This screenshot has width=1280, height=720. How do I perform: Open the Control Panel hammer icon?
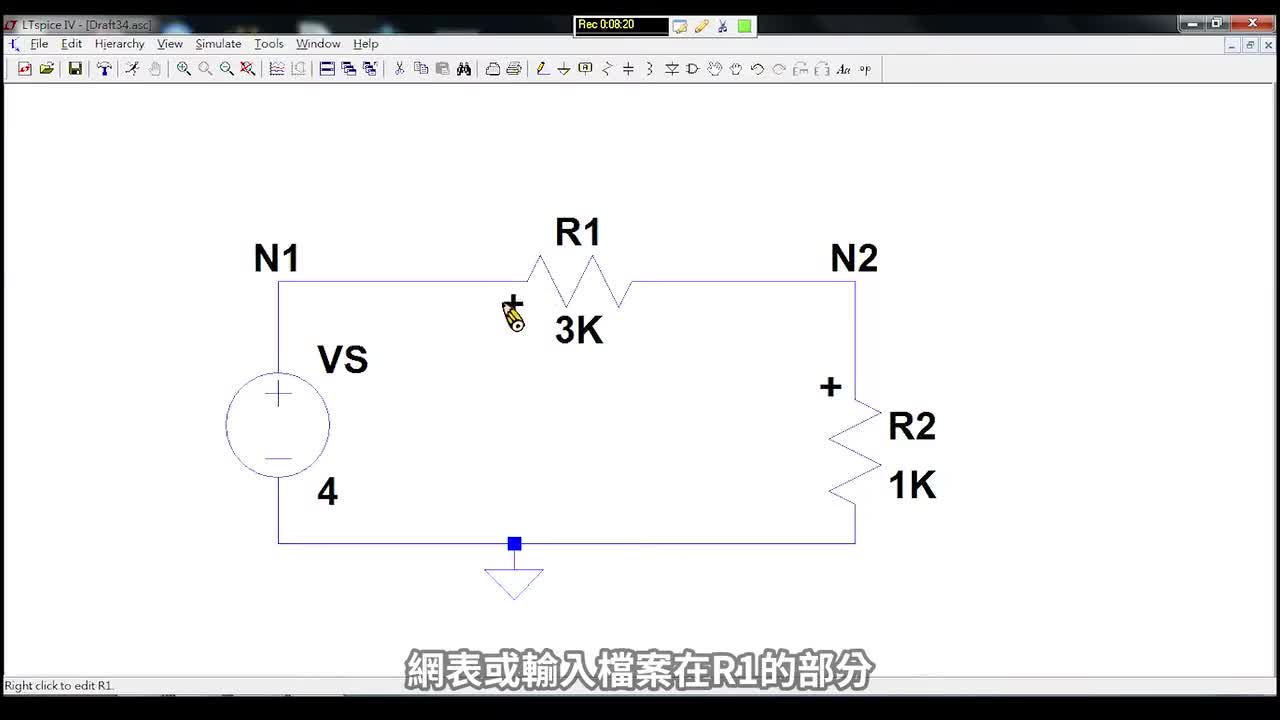(x=104, y=69)
